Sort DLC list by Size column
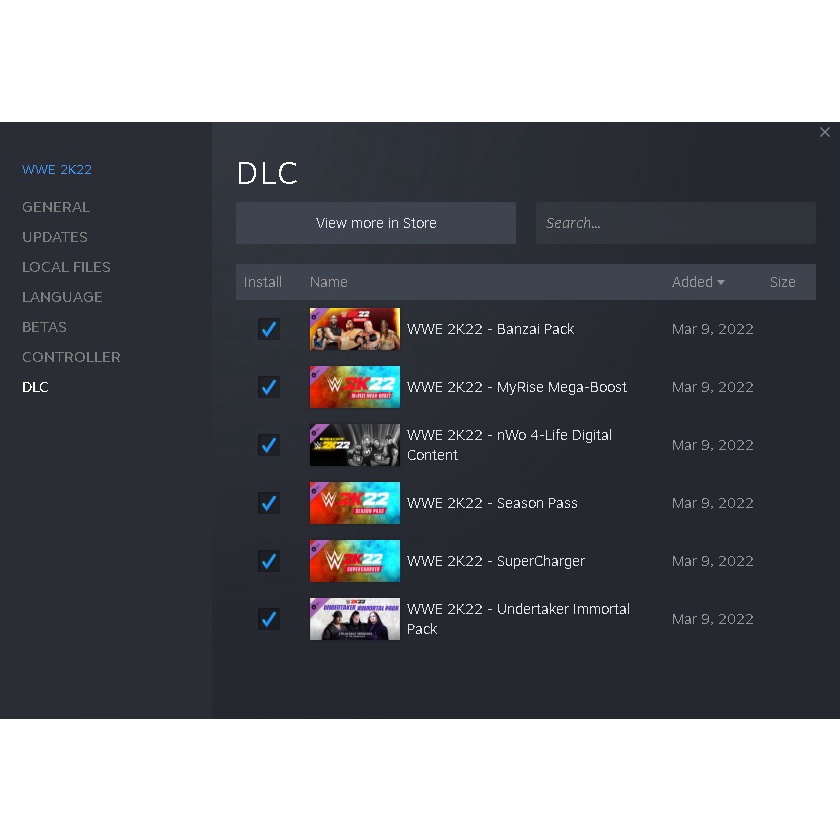 (782, 282)
